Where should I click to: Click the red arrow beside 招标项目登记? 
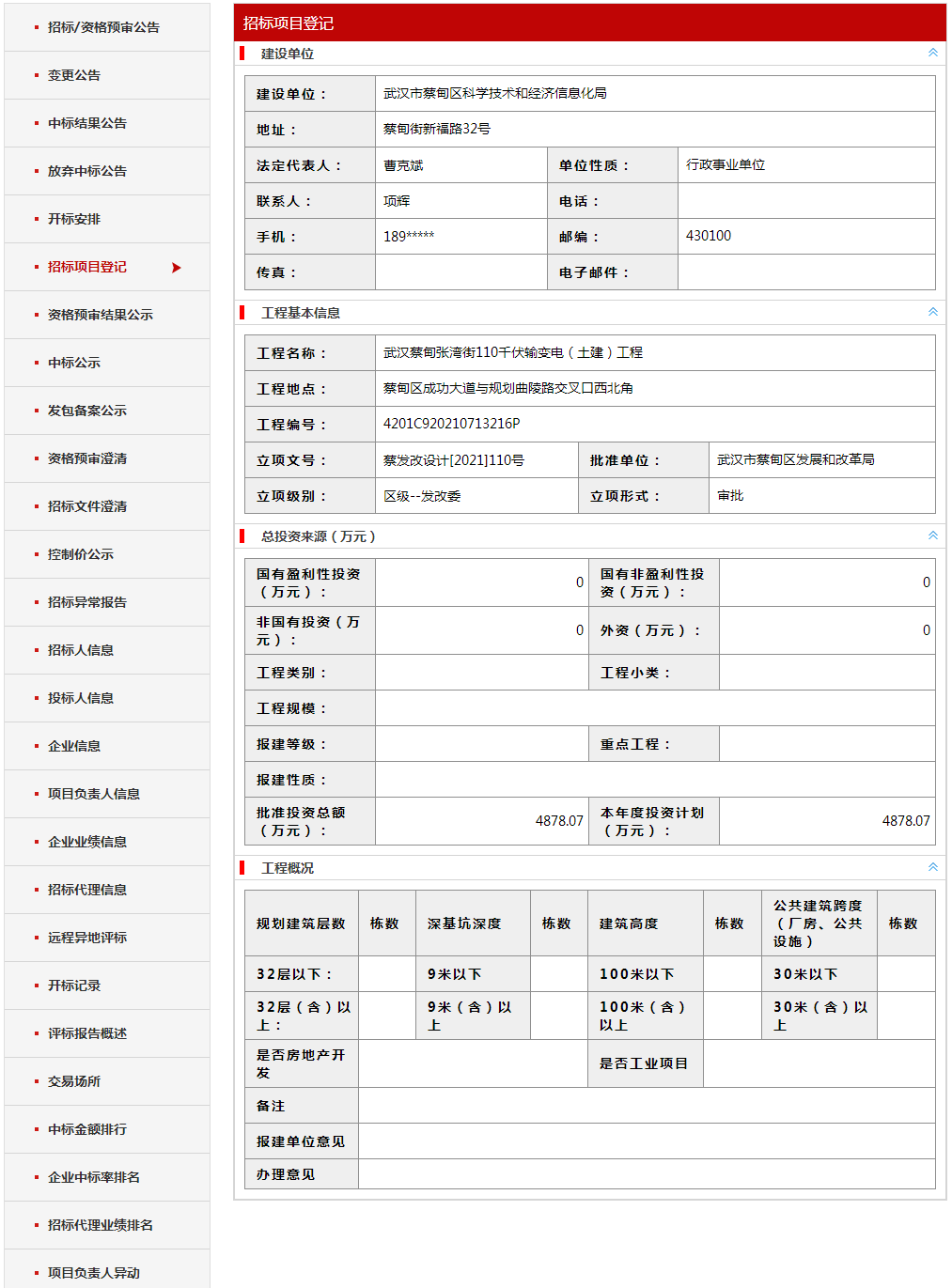pyautogui.click(x=176, y=268)
